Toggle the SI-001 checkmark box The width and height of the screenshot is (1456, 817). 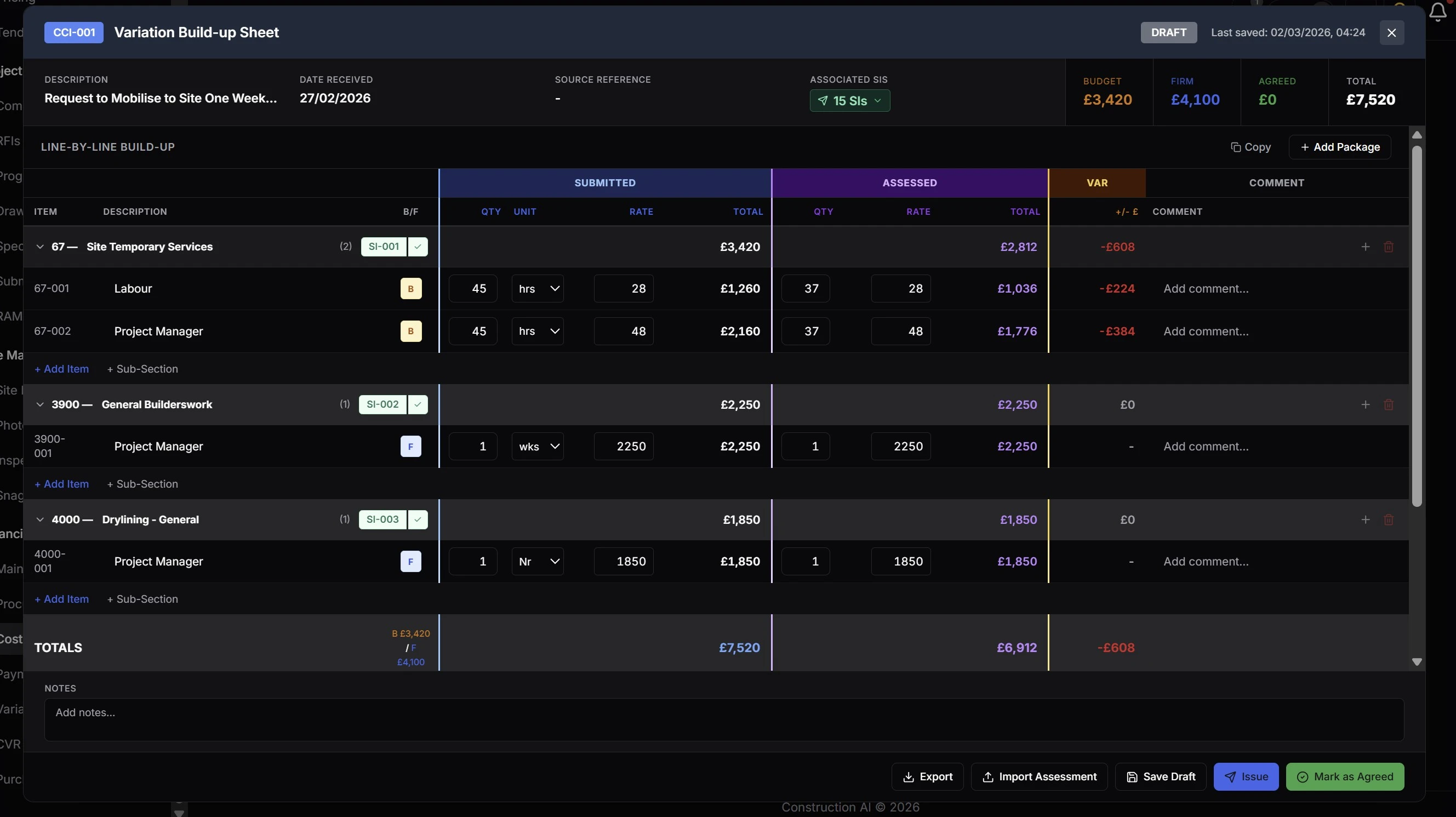click(418, 247)
